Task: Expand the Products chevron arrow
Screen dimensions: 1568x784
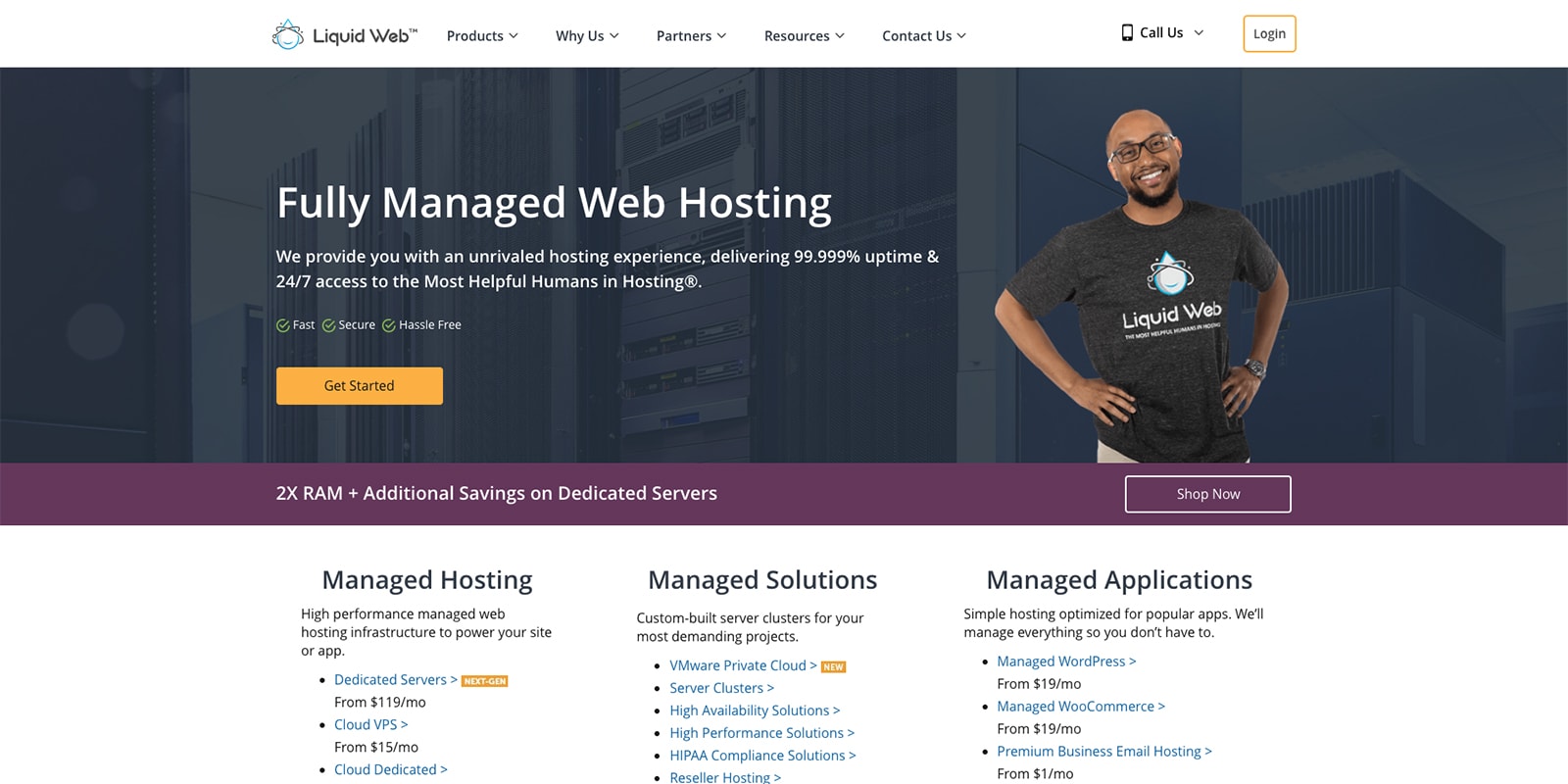Action: click(x=514, y=35)
